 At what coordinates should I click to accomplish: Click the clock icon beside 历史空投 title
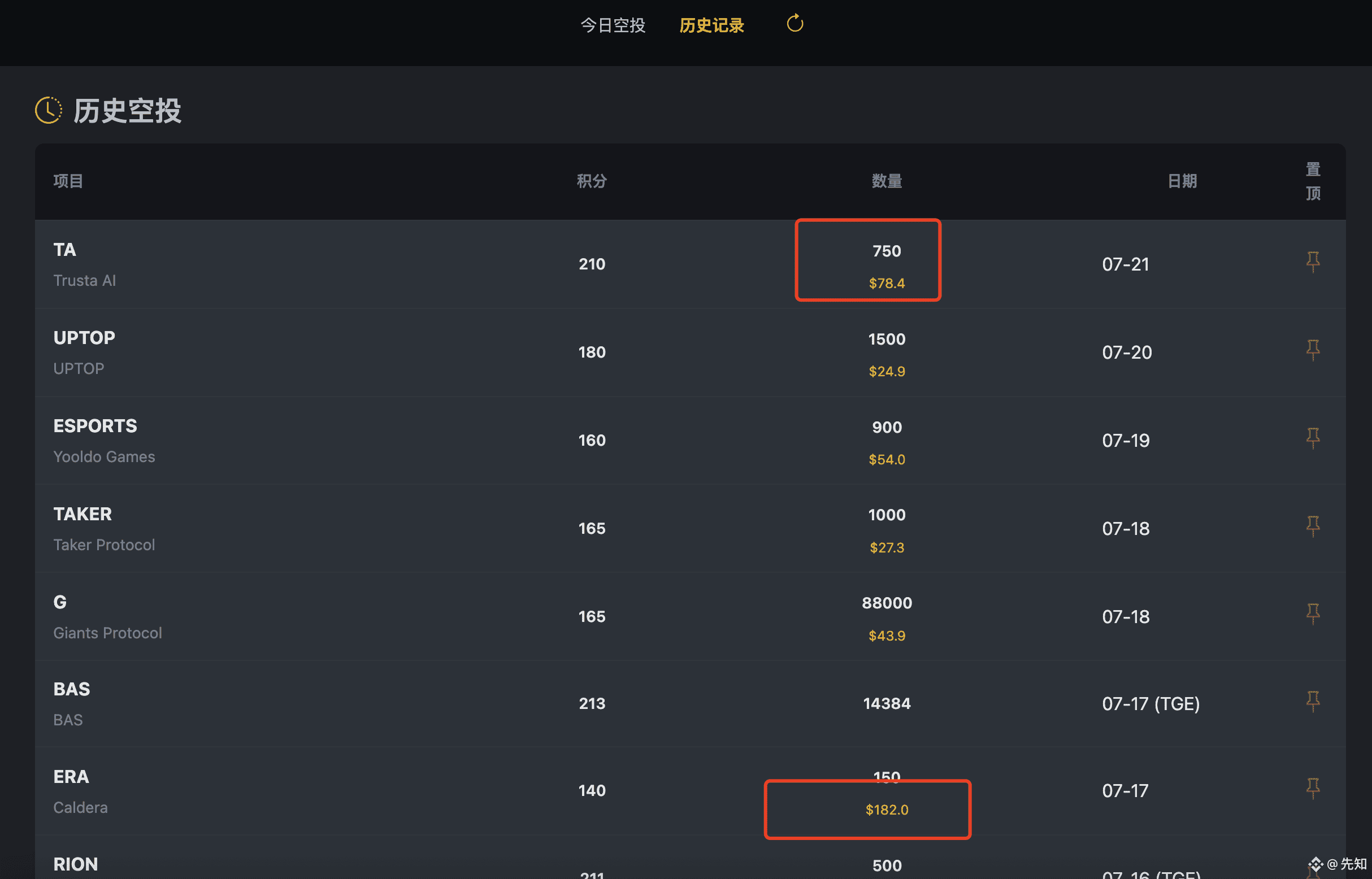click(x=48, y=110)
